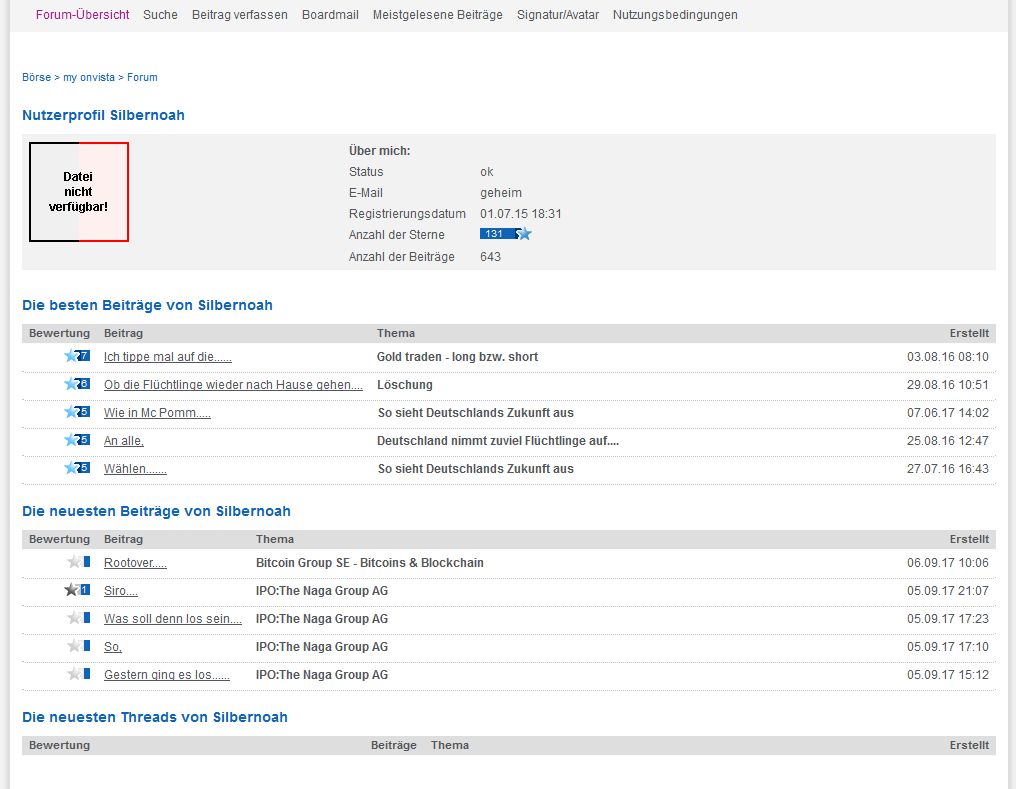This screenshot has width=1016, height=789.
Task: Click the Börse breadcrumb link
Action: [x=36, y=77]
